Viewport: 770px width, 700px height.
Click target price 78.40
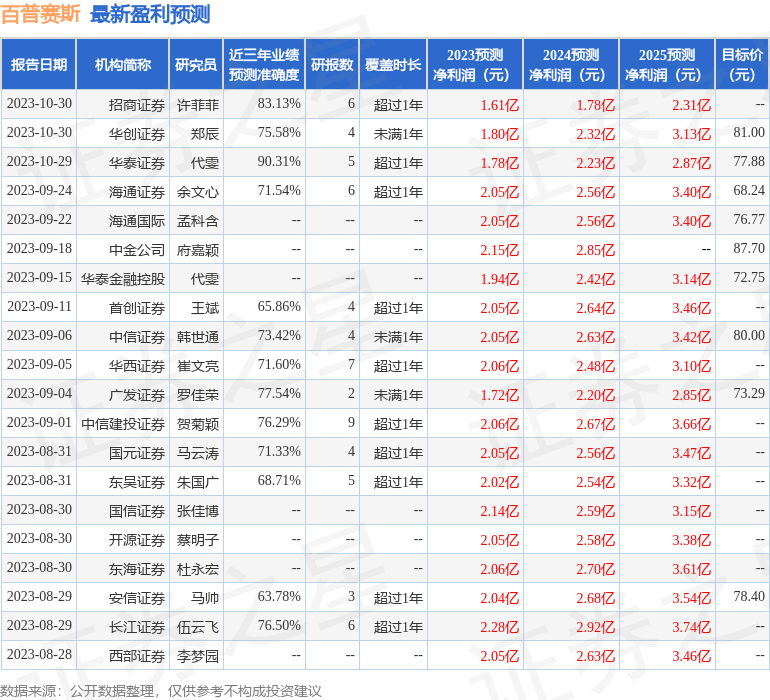[749, 596]
